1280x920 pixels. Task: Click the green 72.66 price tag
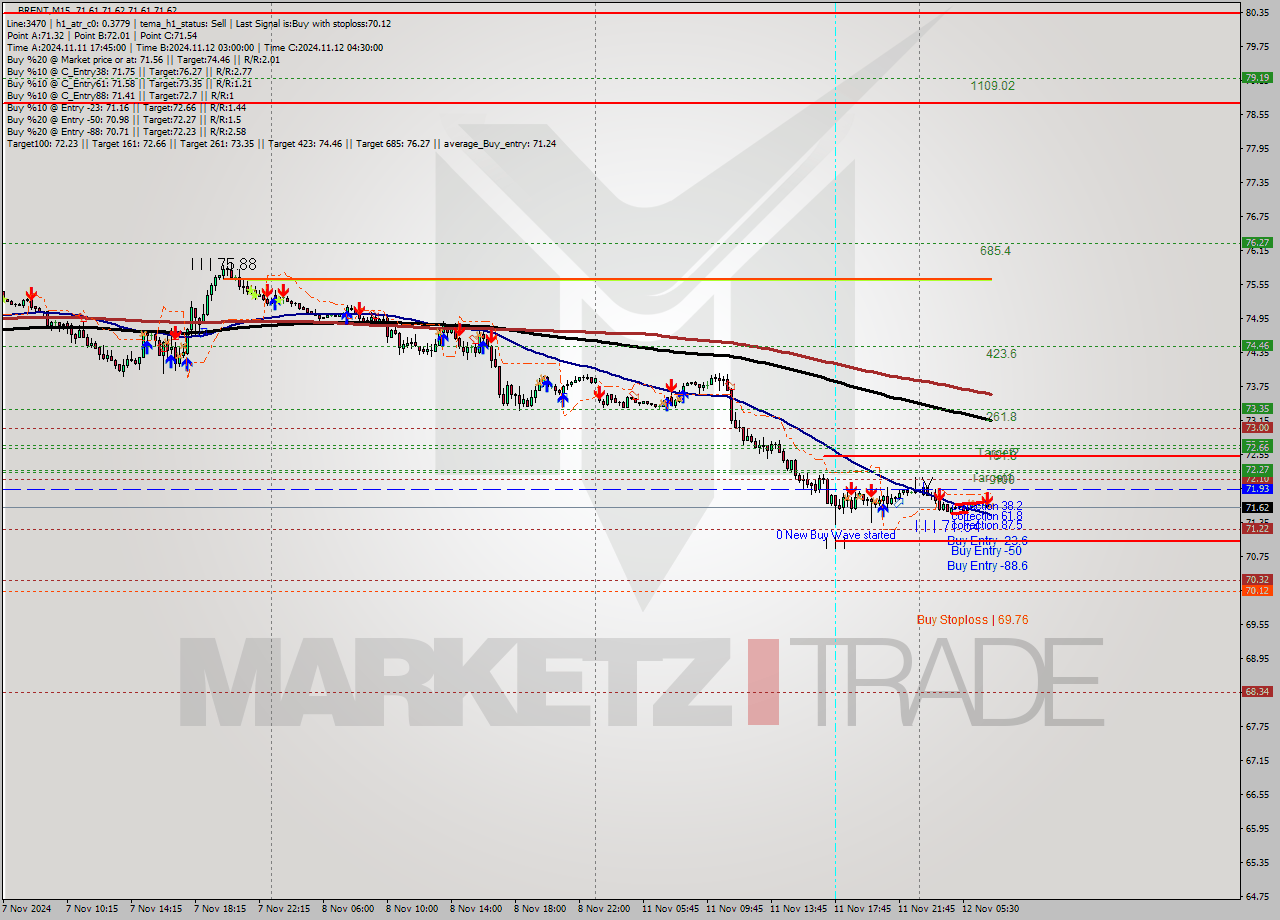[1257, 446]
